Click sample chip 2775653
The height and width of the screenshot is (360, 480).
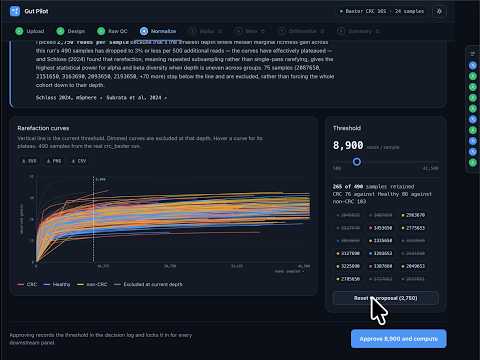[413, 228]
